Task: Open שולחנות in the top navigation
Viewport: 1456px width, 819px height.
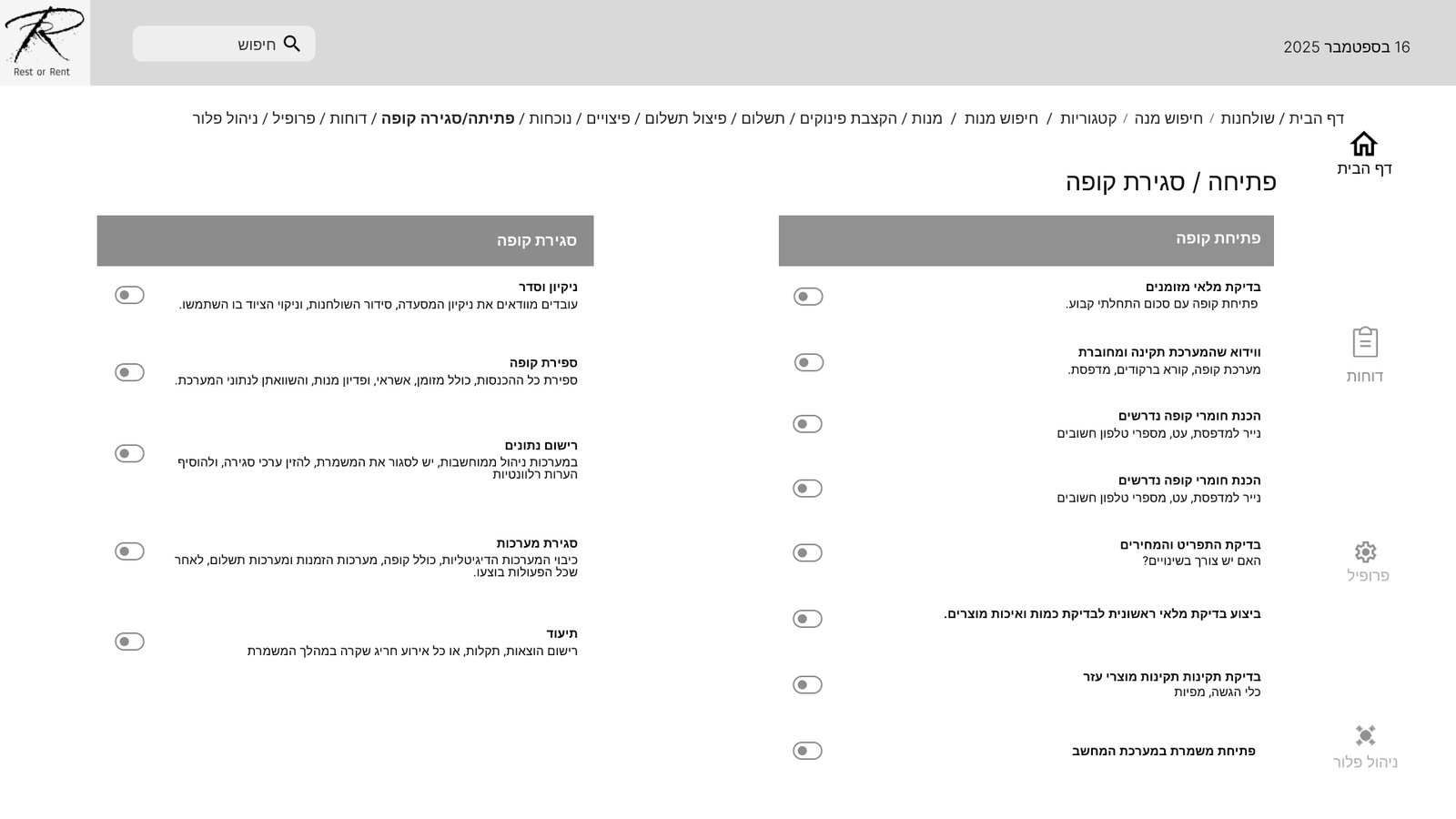Action: point(1247,118)
